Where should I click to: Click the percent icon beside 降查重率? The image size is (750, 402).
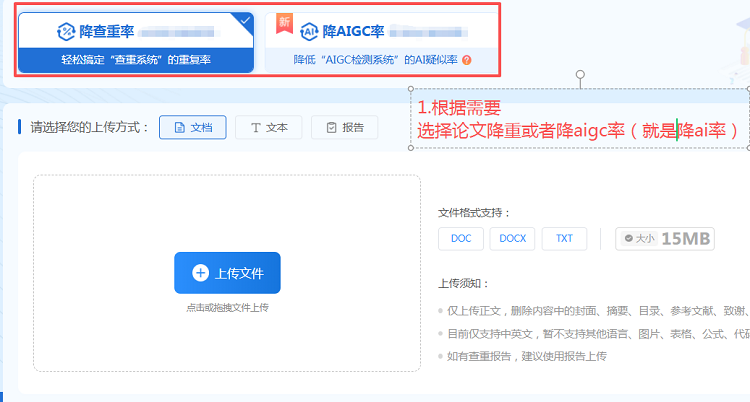point(67,31)
